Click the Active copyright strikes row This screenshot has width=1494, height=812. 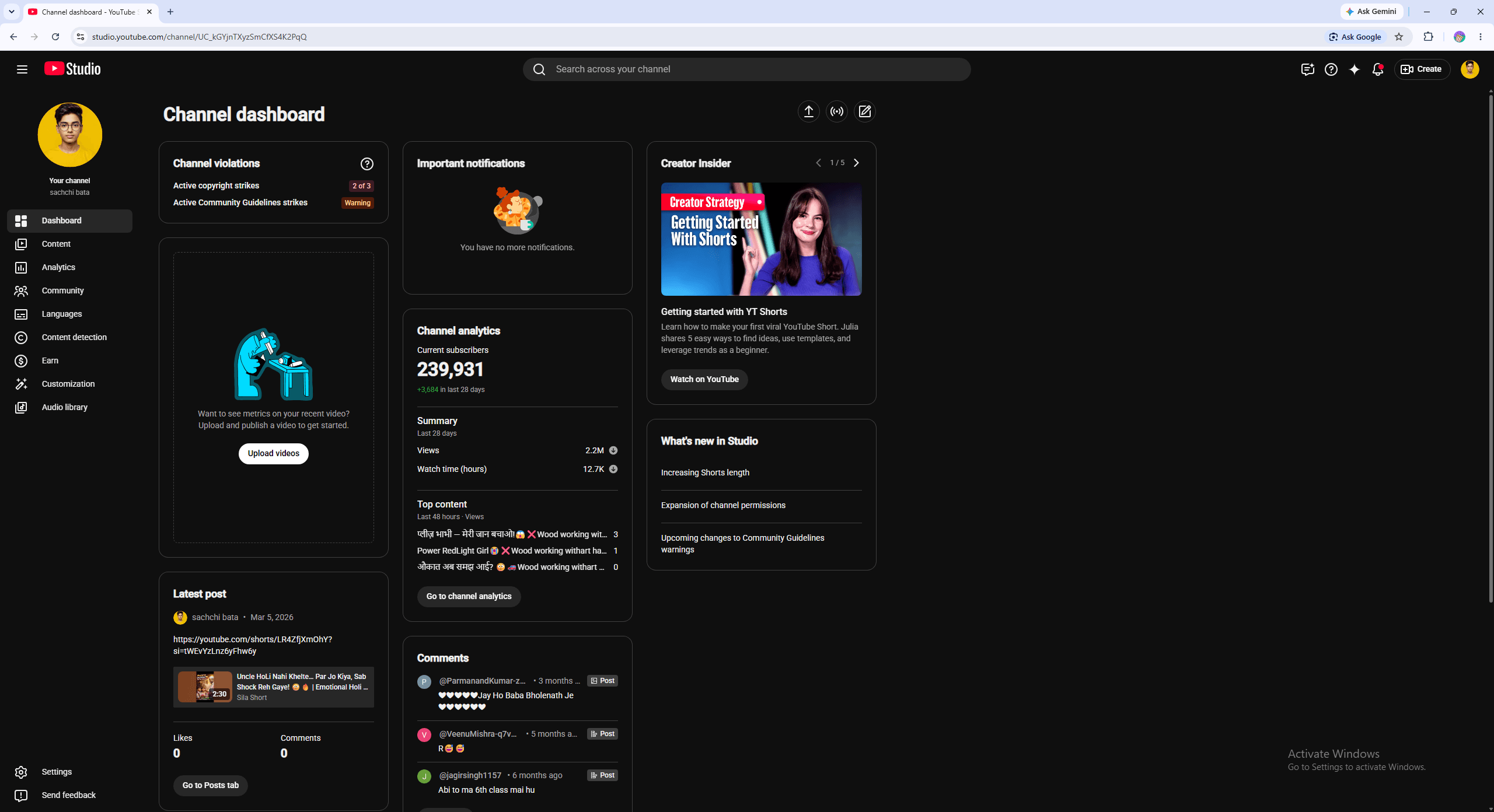(x=274, y=186)
